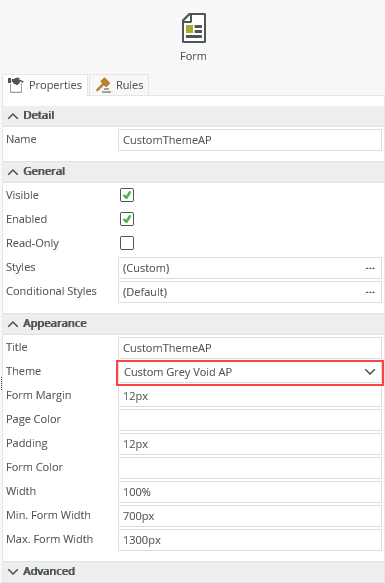The height and width of the screenshot is (583, 385).
Task: Click the Form Color field
Action: (x=250, y=468)
